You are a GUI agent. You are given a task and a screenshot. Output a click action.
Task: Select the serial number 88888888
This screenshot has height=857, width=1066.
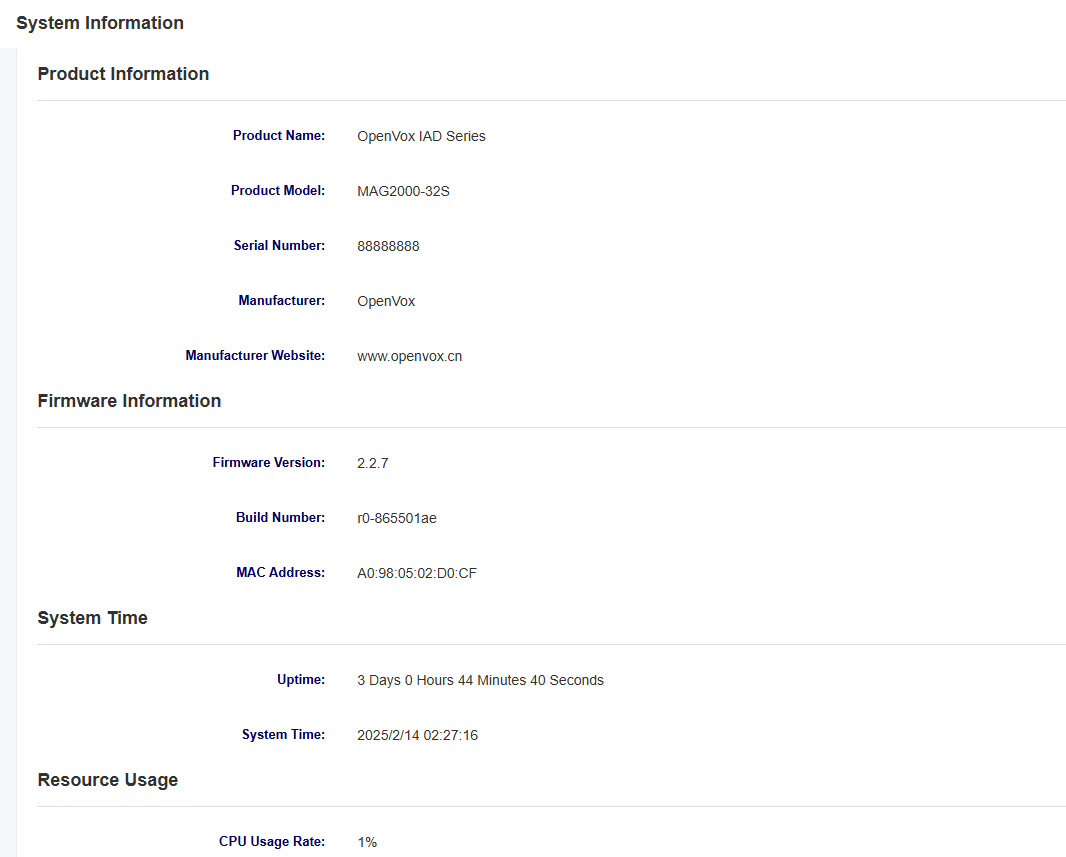388,246
